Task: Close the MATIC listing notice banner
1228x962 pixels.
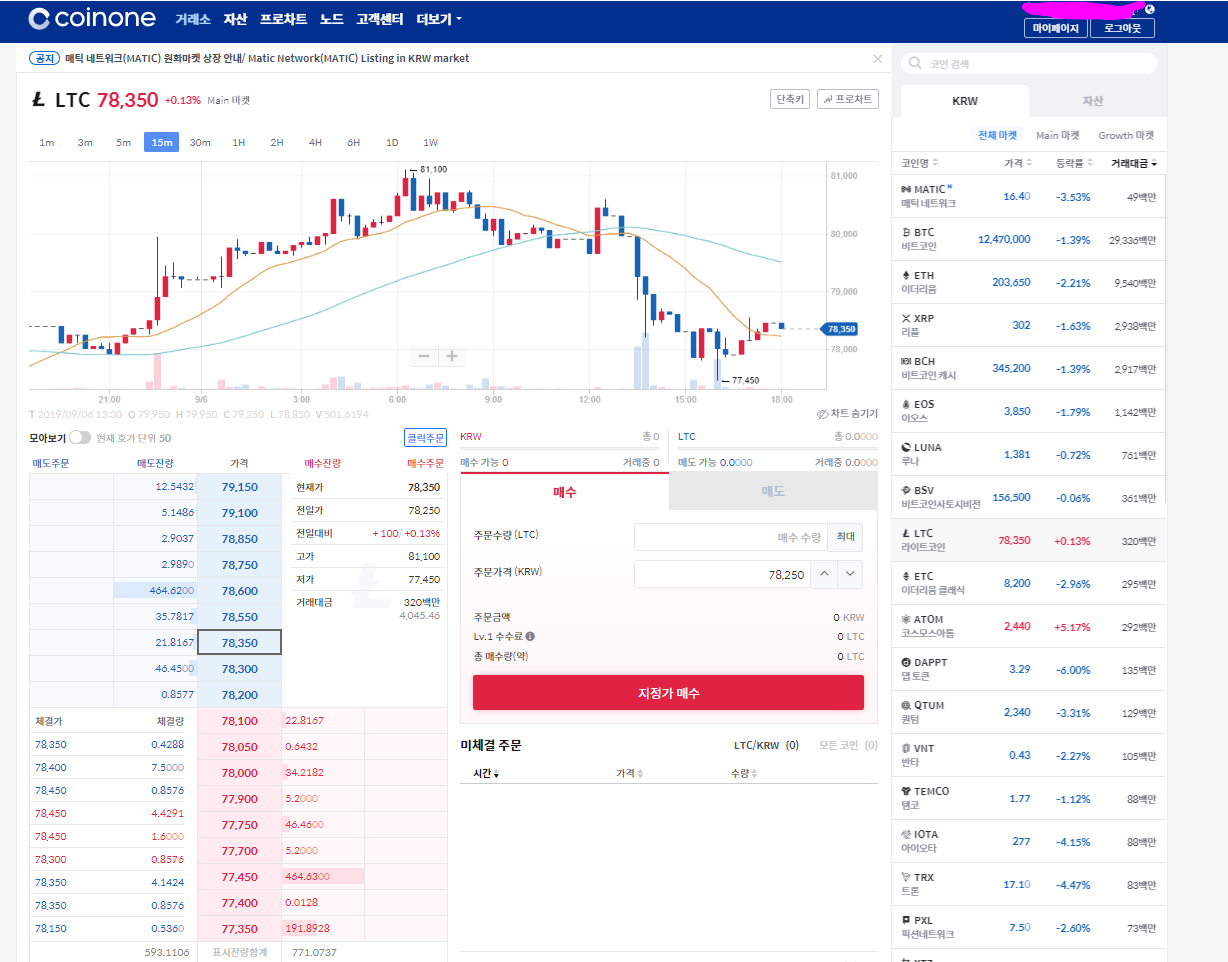Action: [878, 59]
